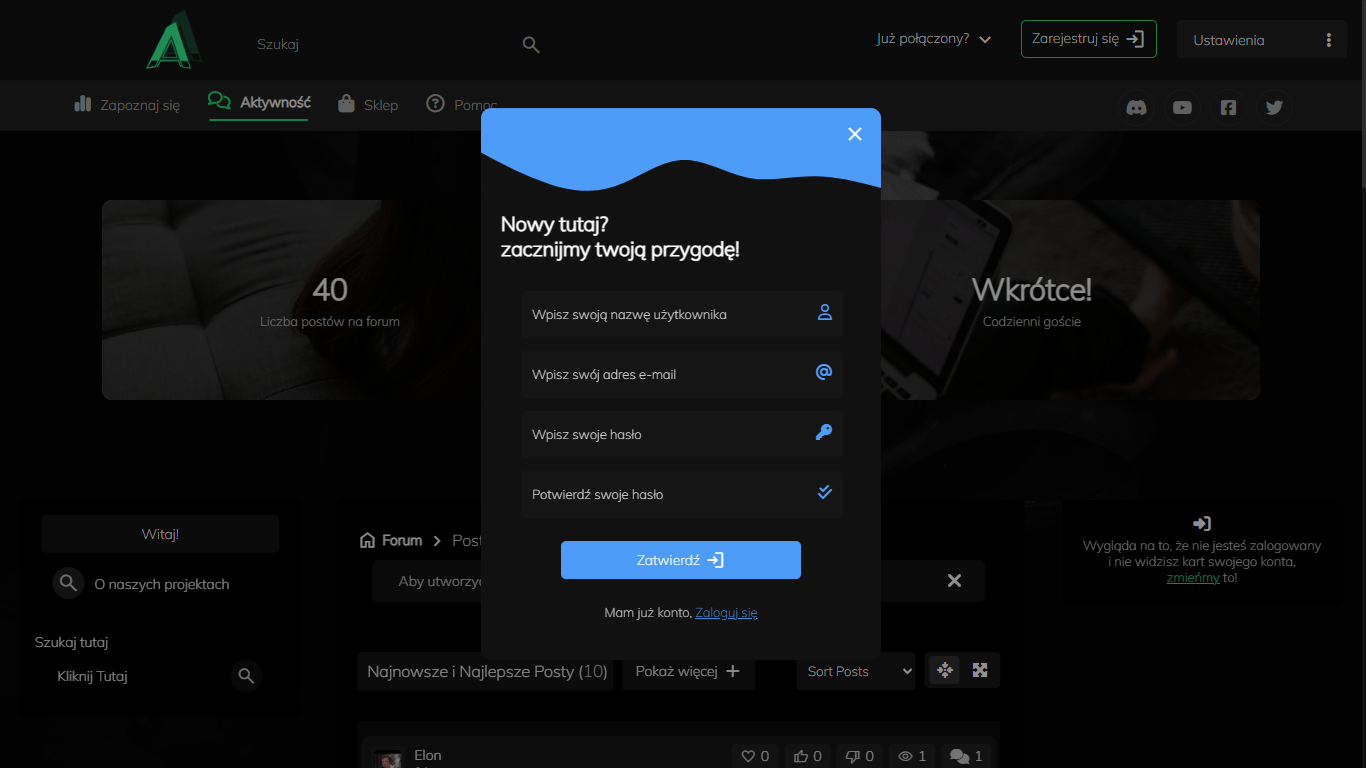The height and width of the screenshot is (768, 1366).
Task: Switch to the four-arrows layout view
Action: (x=945, y=670)
